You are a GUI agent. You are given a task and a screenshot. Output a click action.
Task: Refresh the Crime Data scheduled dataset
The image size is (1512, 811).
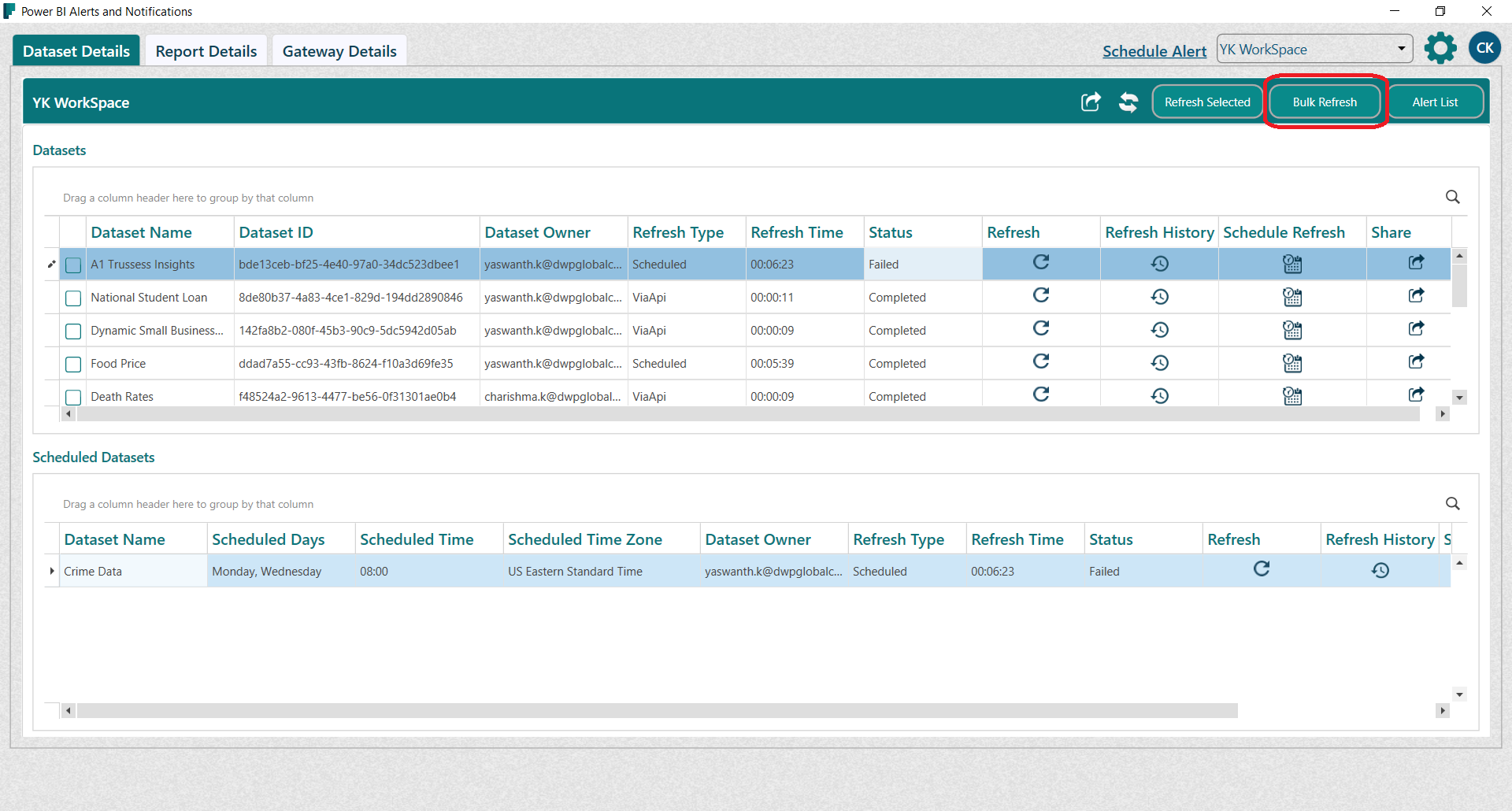pos(1262,569)
